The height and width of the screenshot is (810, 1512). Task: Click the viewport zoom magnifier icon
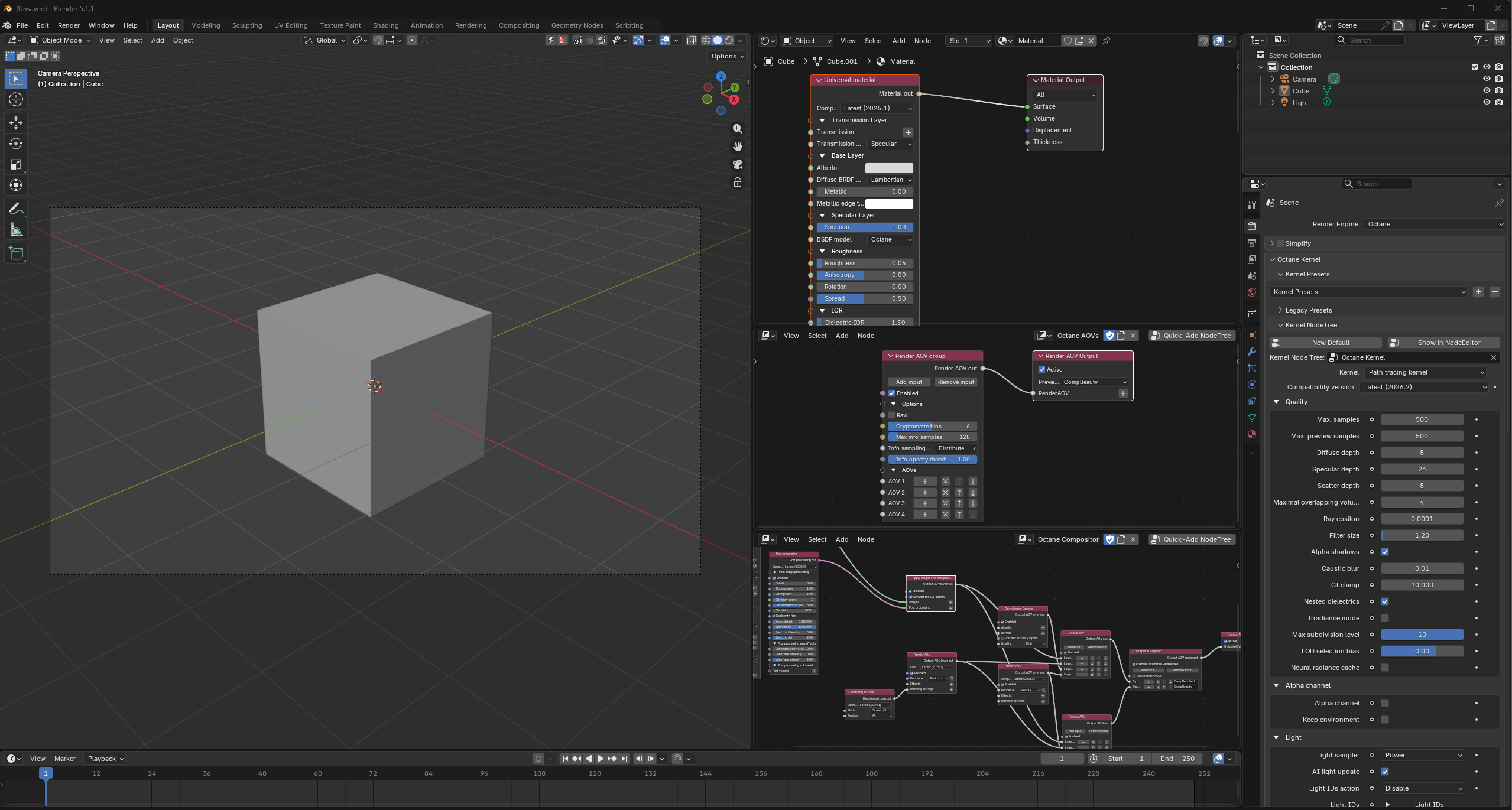(737, 129)
